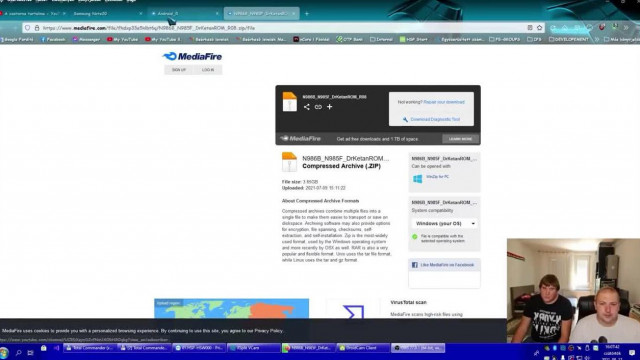Click the padlock site security icon
Viewport: 640px width, 360px height.
click(37, 28)
